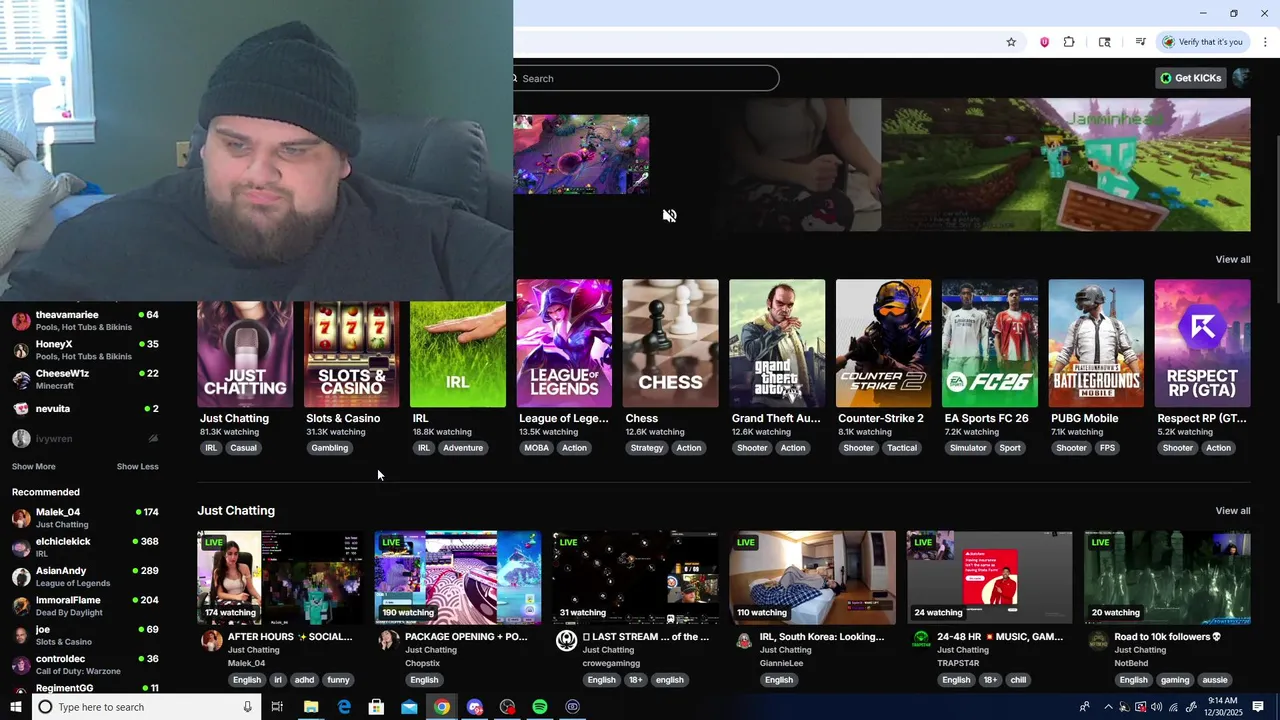Open elchiclekick recommended channel avatar
This screenshot has height=720, width=1280.
(21, 547)
